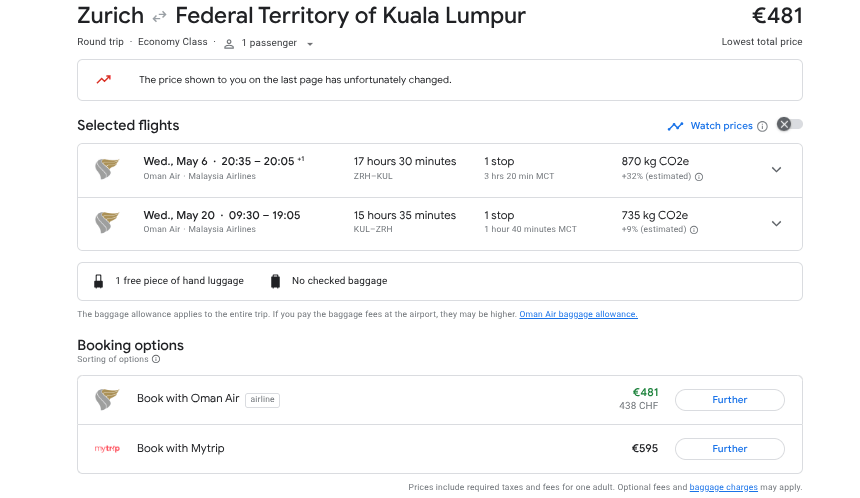Click Oman Air logo on May 6 flight
Screen dimensions: 860x498
(x=106, y=169)
